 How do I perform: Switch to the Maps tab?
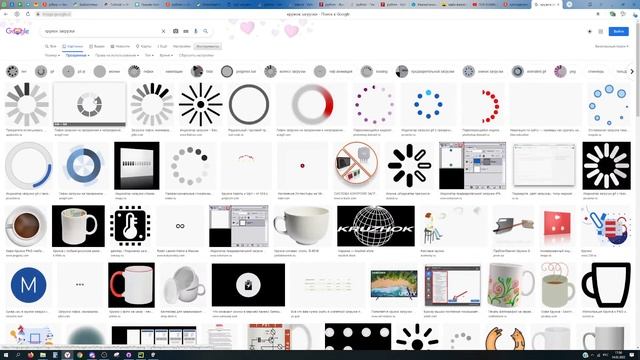tap(144, 46)
